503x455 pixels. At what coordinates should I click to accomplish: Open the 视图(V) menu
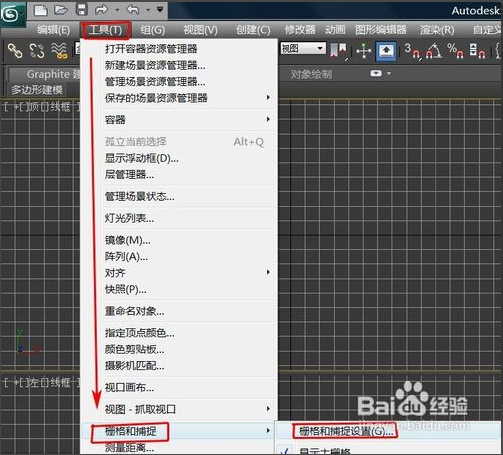coord(200,30)
